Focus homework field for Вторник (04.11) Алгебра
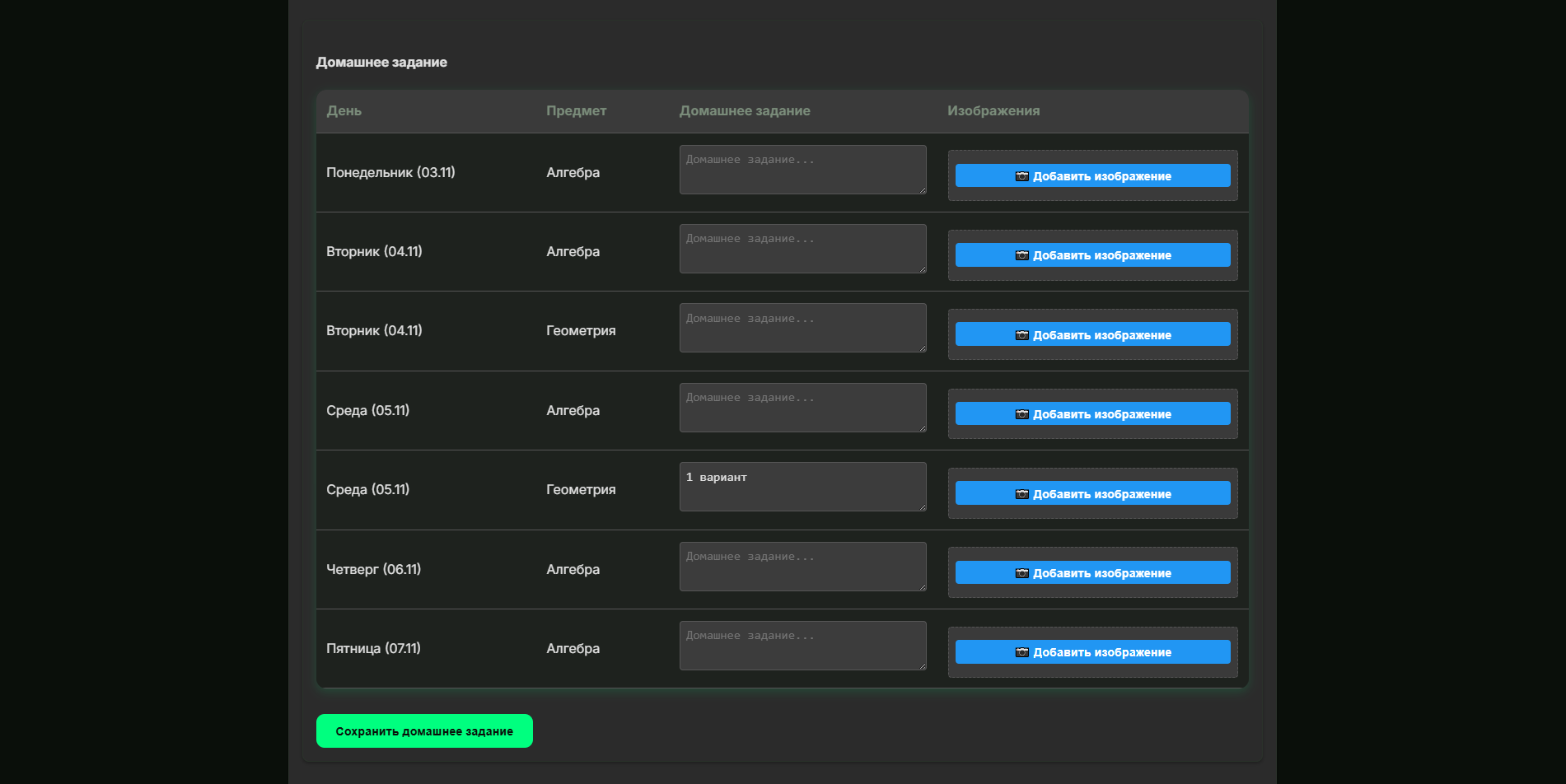Screen dimensions: 1566x784 tap(803, 249)
